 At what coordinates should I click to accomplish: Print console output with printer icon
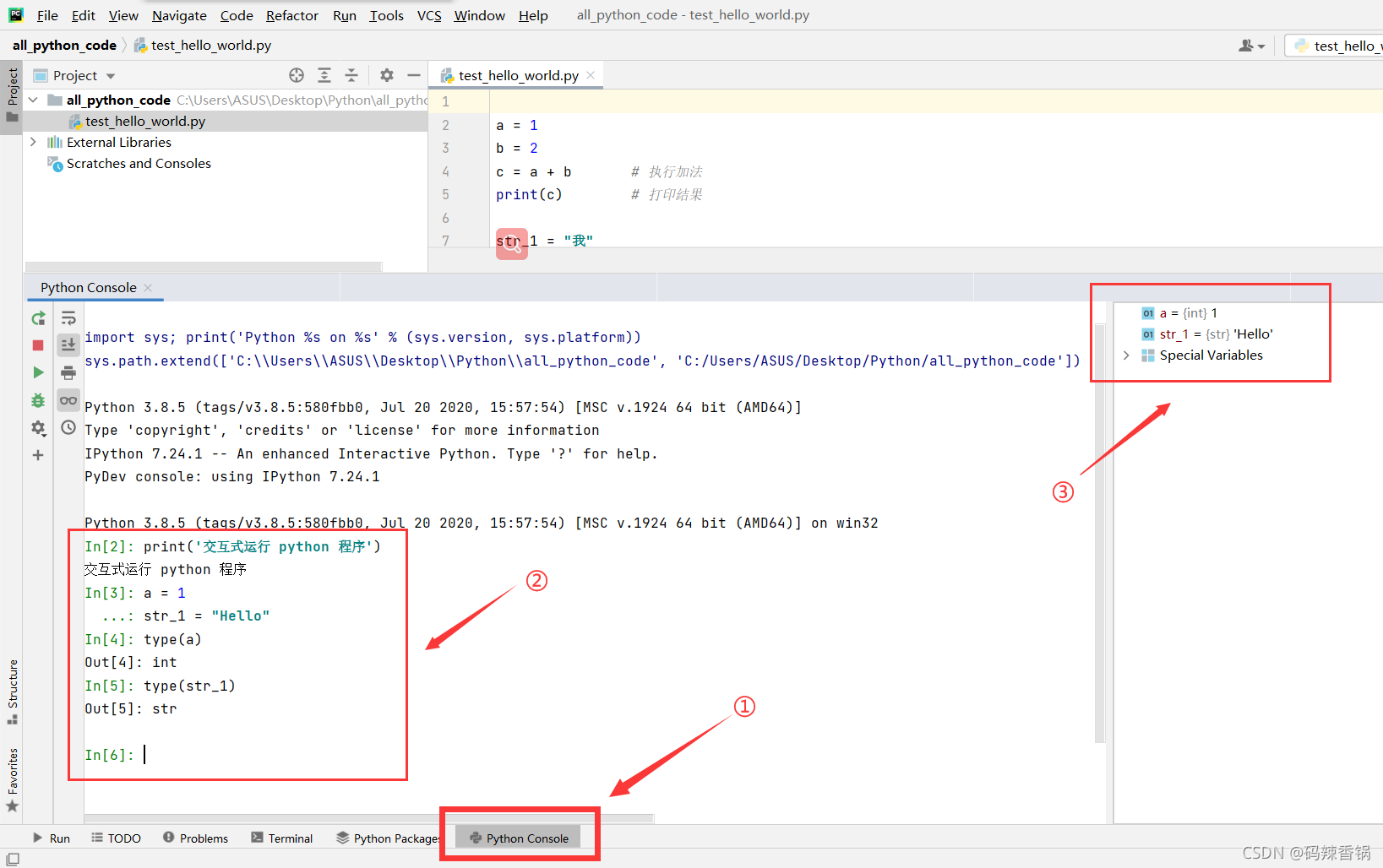(x=68, y=372)
